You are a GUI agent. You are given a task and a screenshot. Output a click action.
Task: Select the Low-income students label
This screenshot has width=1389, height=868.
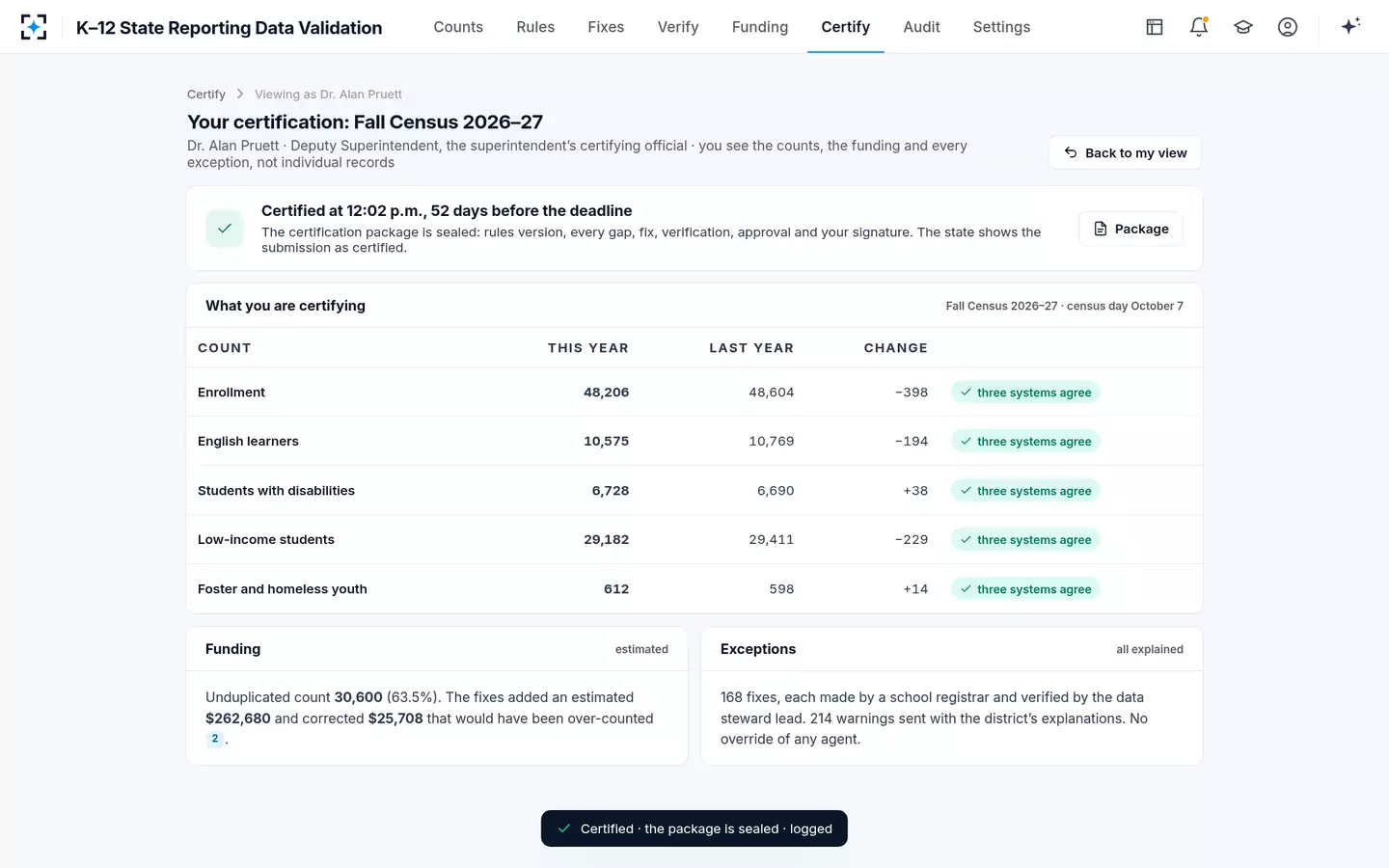[x=266, y=540]
